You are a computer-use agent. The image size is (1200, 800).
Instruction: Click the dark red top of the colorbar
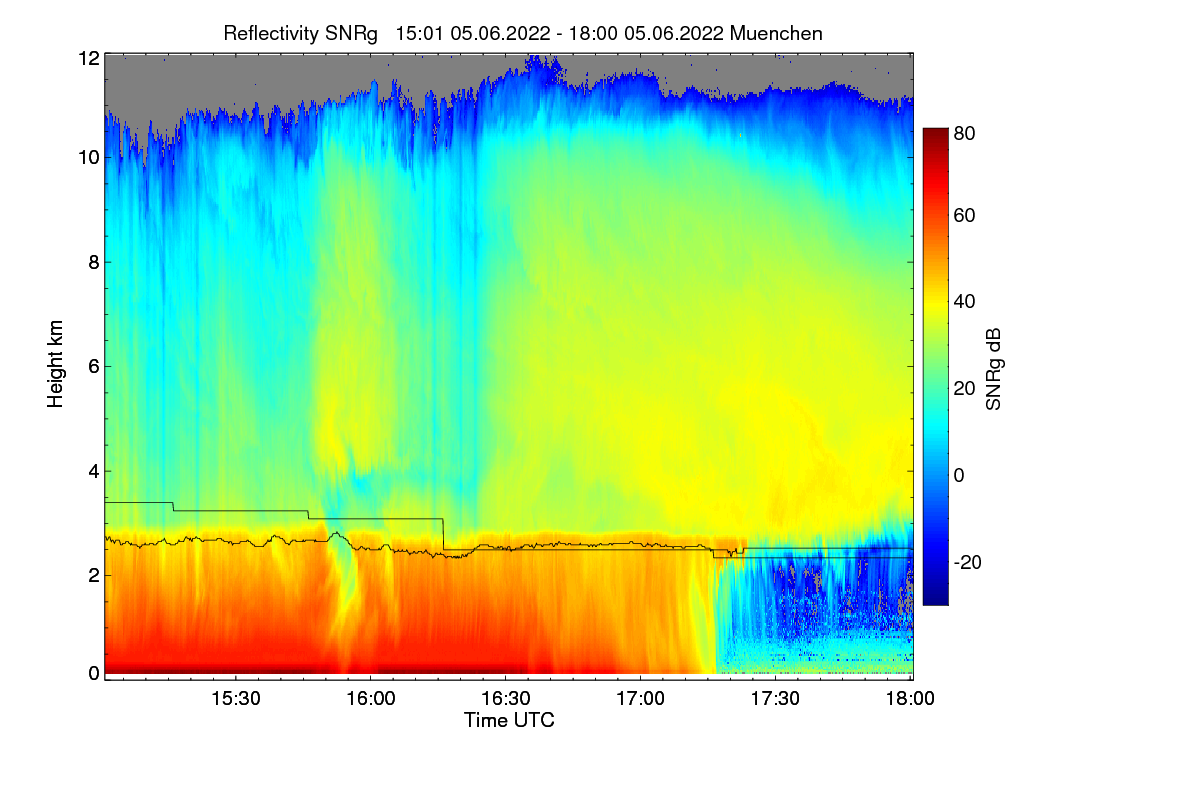click(x=934, y=135)
